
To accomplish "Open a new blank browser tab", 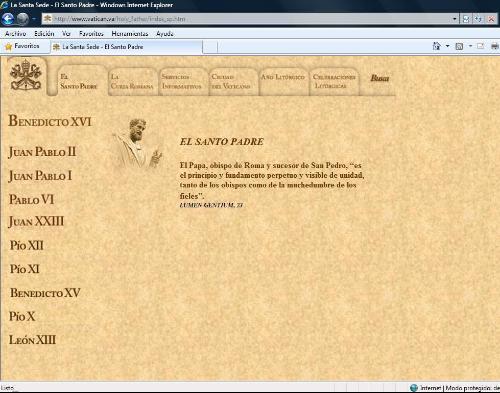I will [210, 47].
